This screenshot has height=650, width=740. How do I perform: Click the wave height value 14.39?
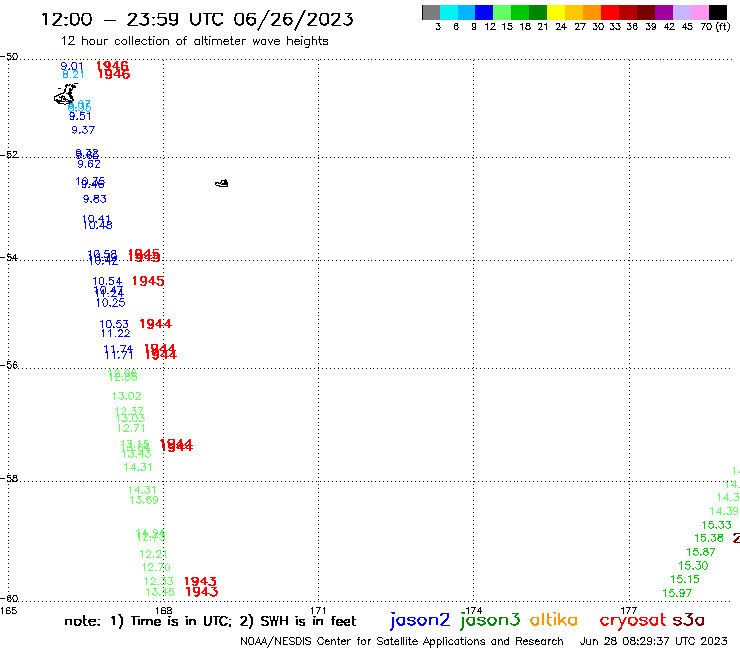point(724,511)
